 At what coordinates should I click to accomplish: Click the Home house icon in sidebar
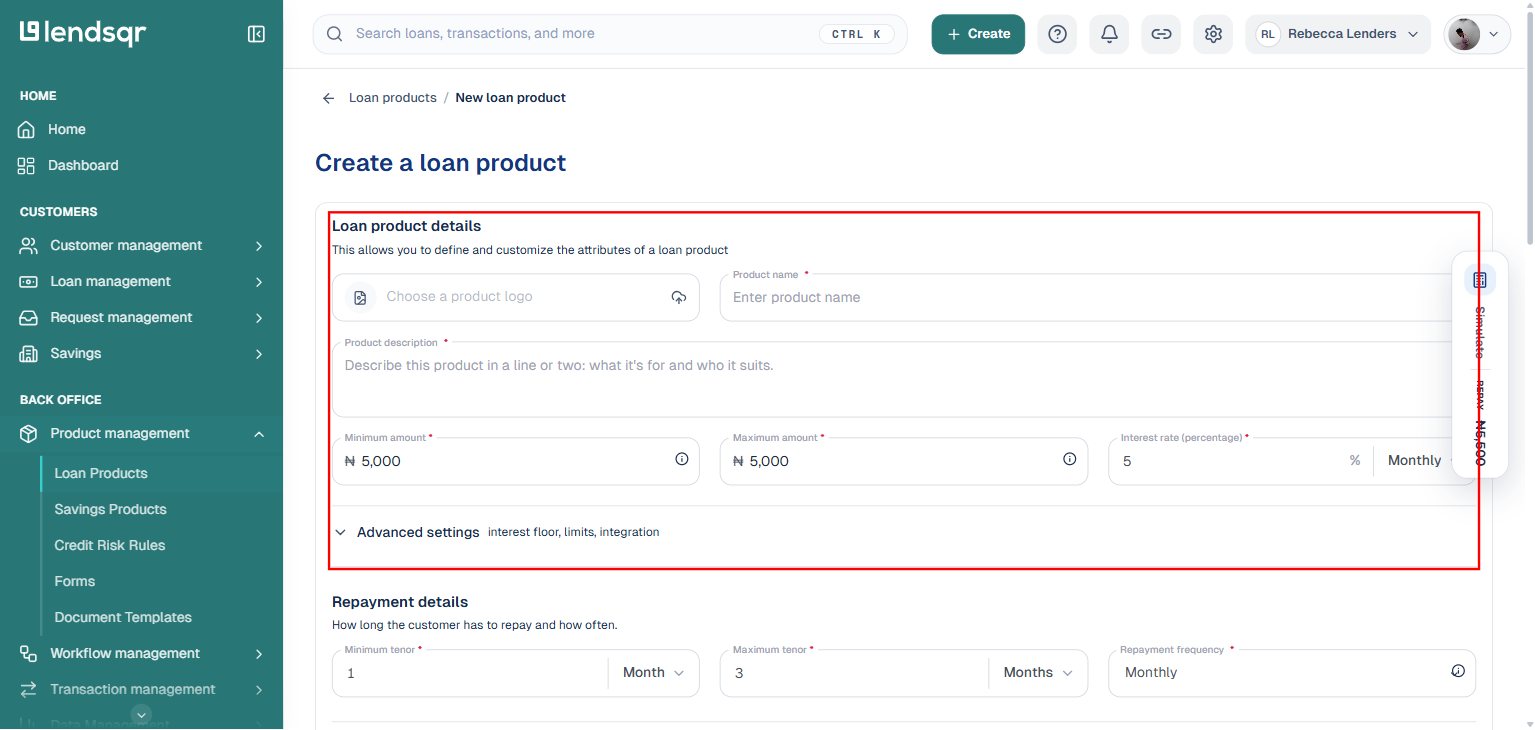(x=27, y=130)
